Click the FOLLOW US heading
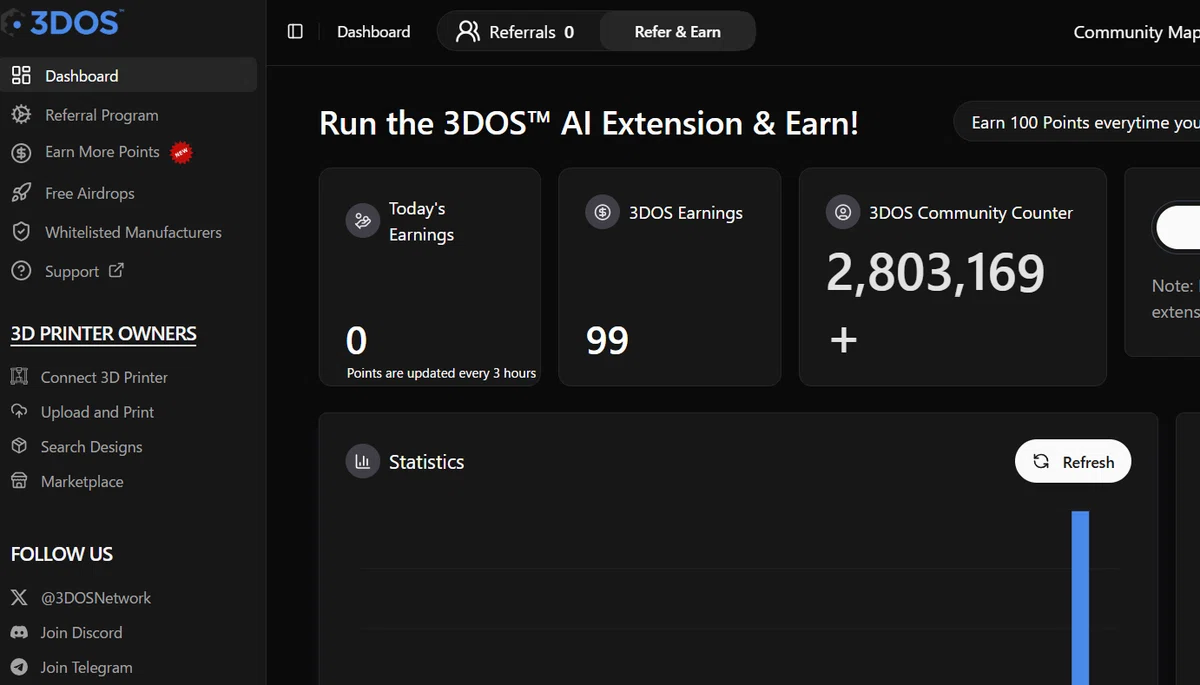This screenshot has width=1200, height=685. click(x=62, y=554)
